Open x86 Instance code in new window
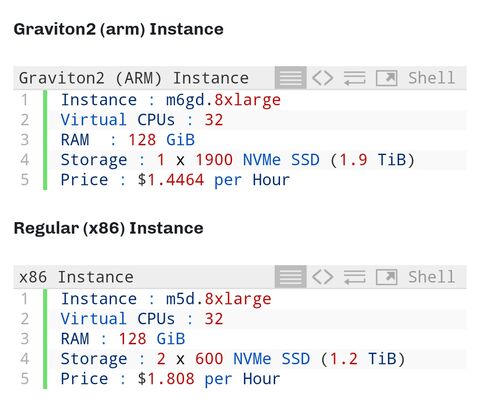Image resolution: width=480 pixels, height=414 pixels. click(386, 277)
